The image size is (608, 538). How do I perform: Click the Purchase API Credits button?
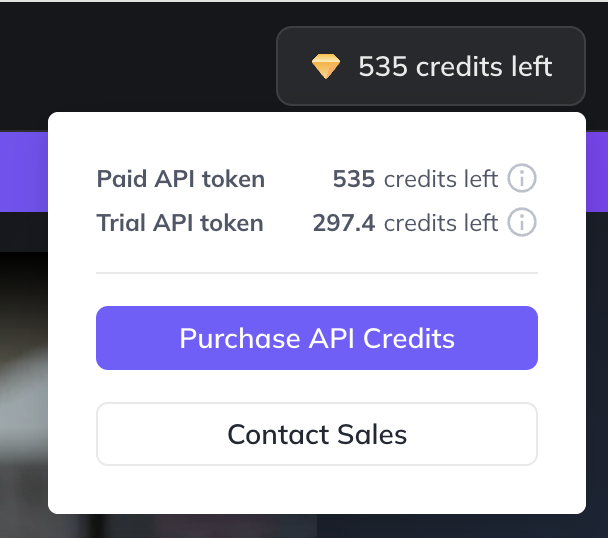tap(317, 338)
